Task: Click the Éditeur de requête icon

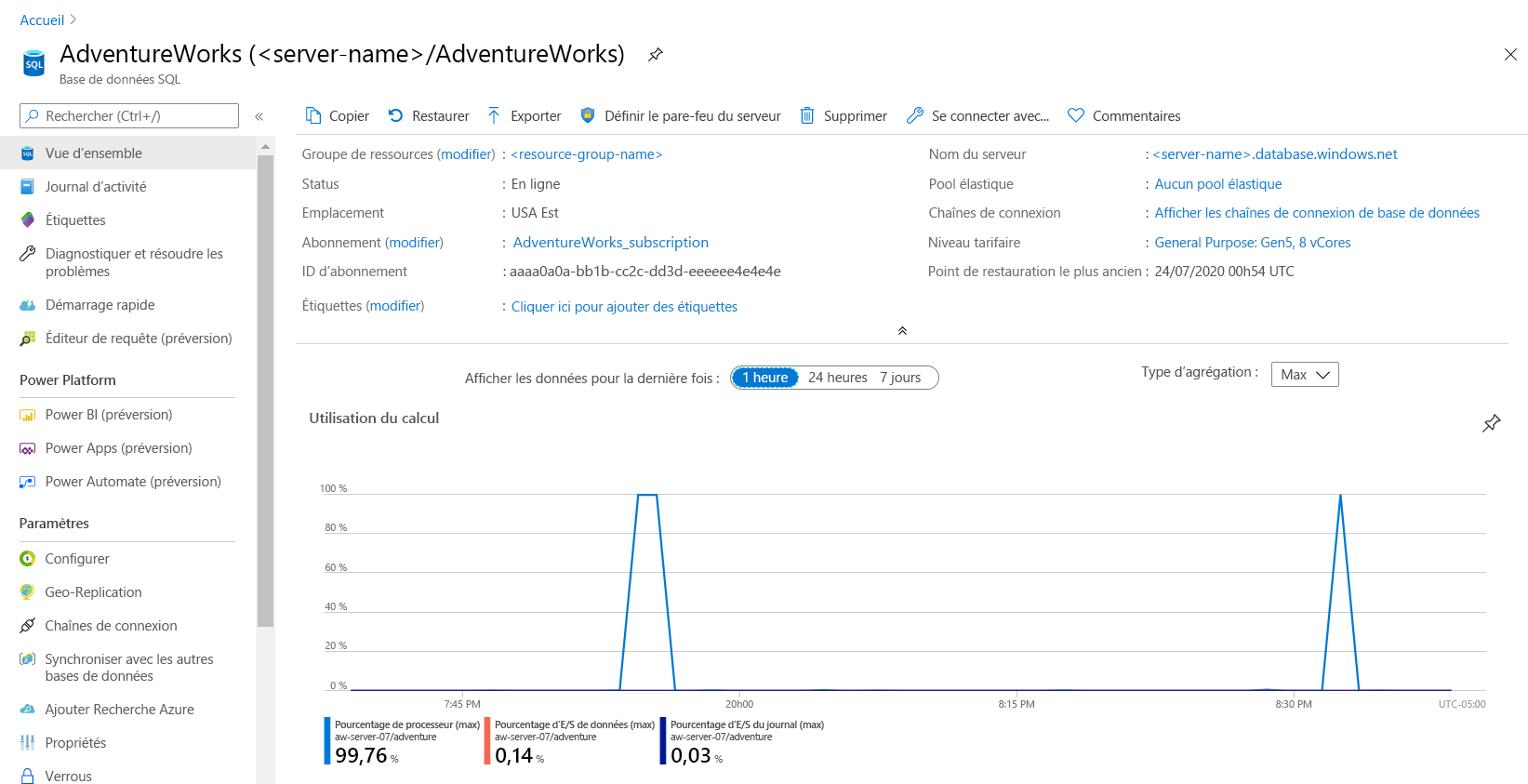Action: click(28, 339)
